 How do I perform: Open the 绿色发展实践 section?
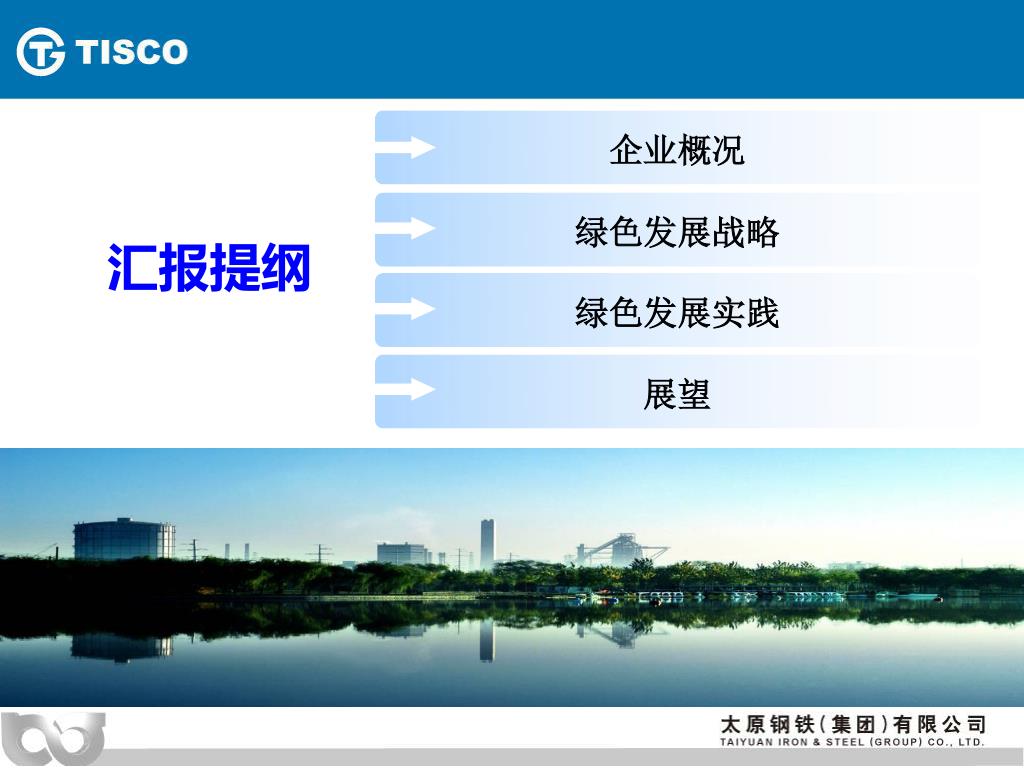pos(677,310)
